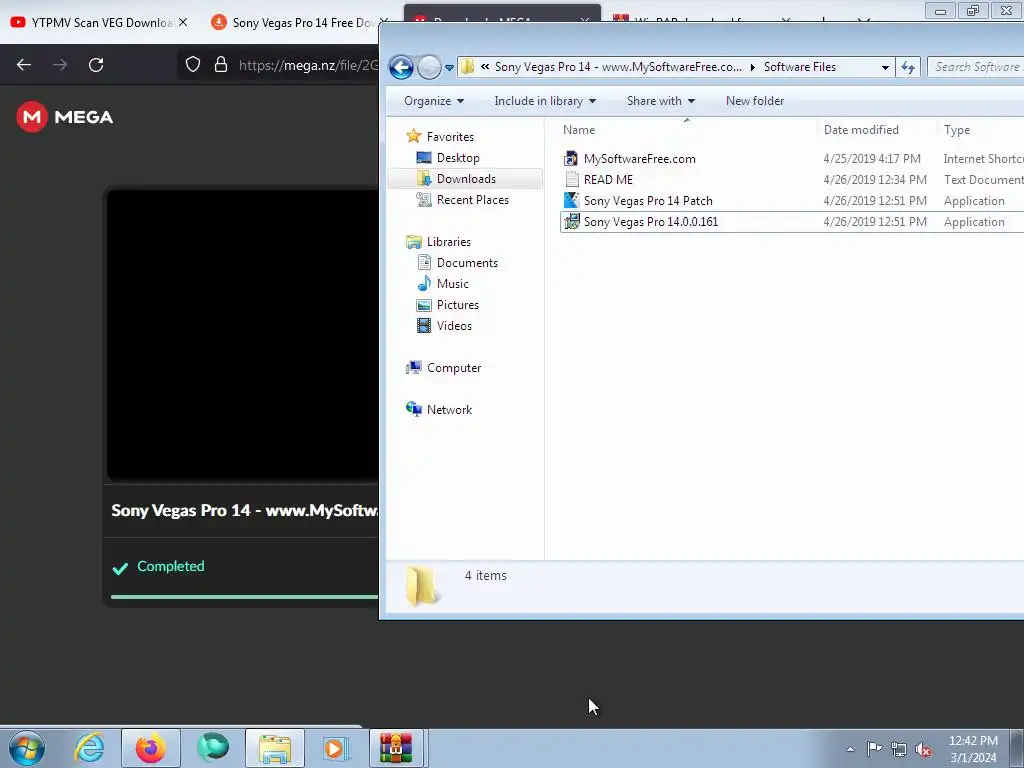This screenshot has width=1024, height=768.
Task: Switch to the Sony Vegas Pro 14 Free Download tab
Action: tap(293, 23)
